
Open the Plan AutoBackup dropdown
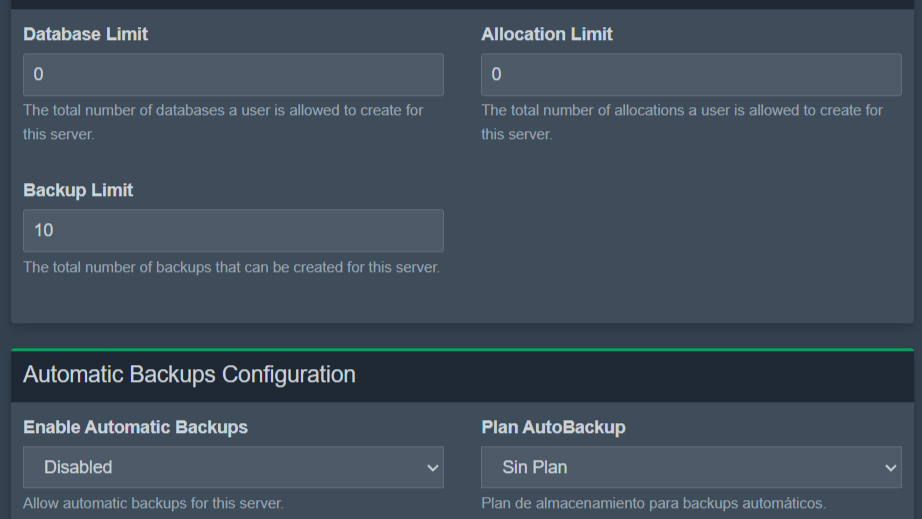[x=691, y=467]
